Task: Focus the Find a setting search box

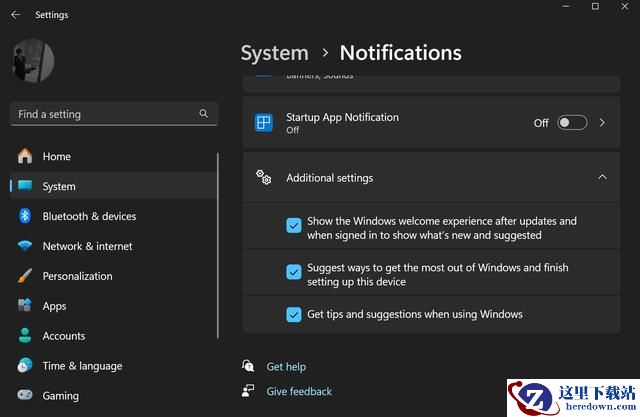Action: [x=114, y=114]
